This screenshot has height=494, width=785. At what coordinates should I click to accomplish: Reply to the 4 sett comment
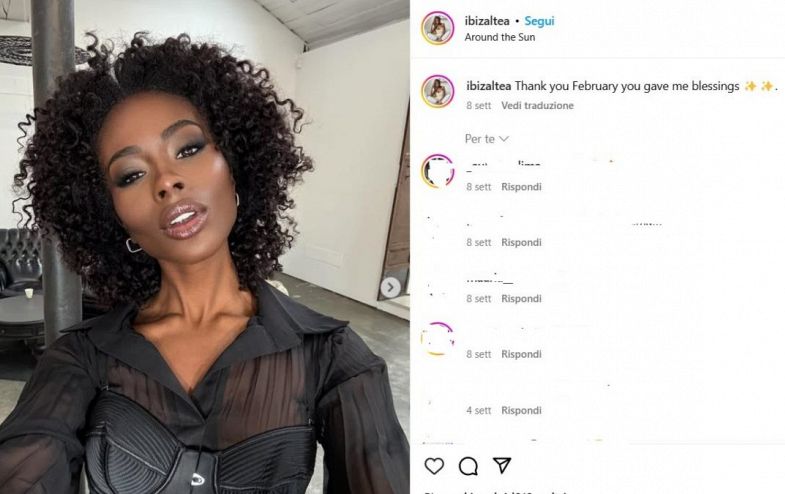[x=521, y=410]
